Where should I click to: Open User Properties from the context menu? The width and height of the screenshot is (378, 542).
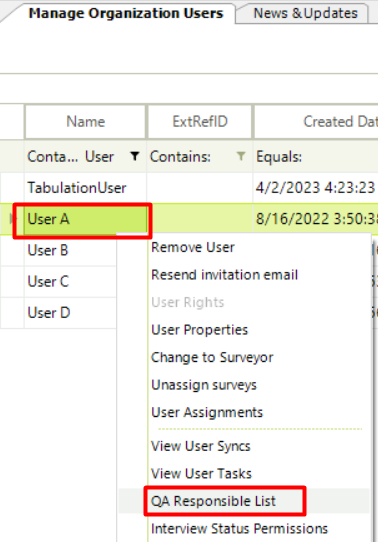click(x=199, y=330)
